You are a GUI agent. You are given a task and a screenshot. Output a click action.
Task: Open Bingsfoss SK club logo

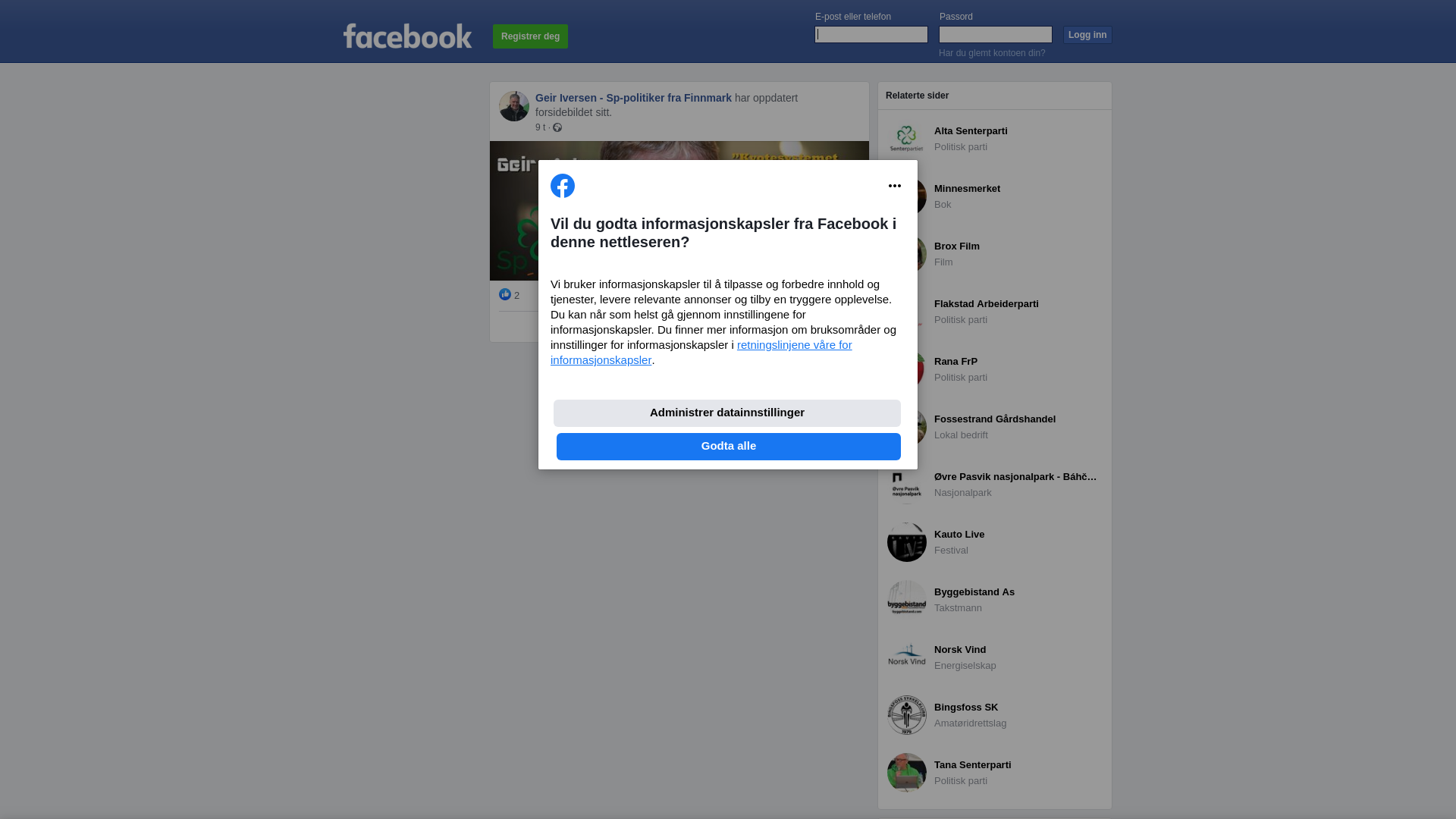(x=907, y=715)
